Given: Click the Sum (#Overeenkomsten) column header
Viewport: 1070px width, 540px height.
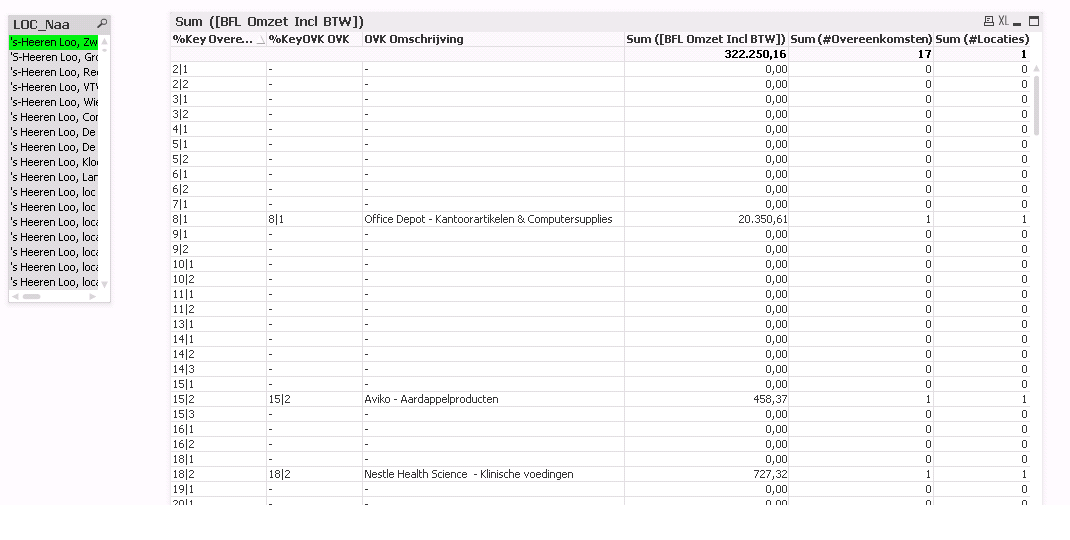Looking at the screenshot, I should point(861,39).
